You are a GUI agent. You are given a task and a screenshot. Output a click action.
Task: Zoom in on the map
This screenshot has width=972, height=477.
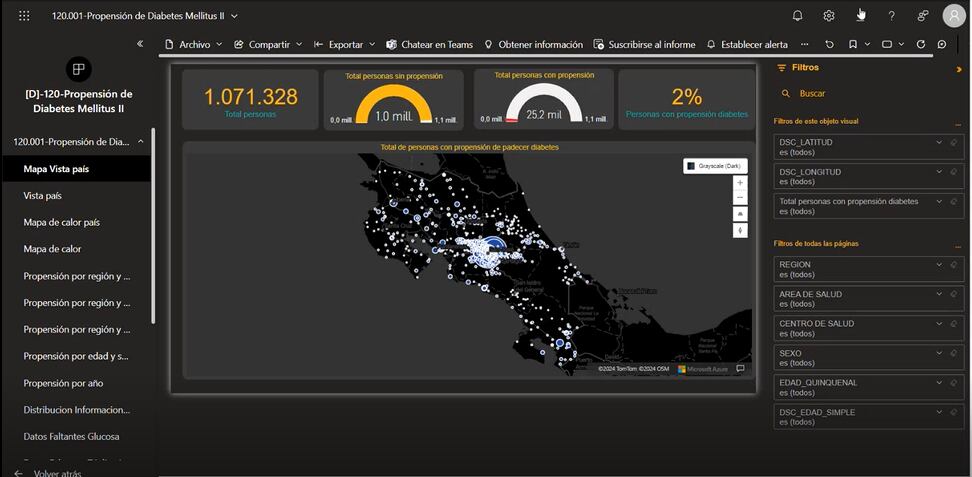tap(740, 183)
